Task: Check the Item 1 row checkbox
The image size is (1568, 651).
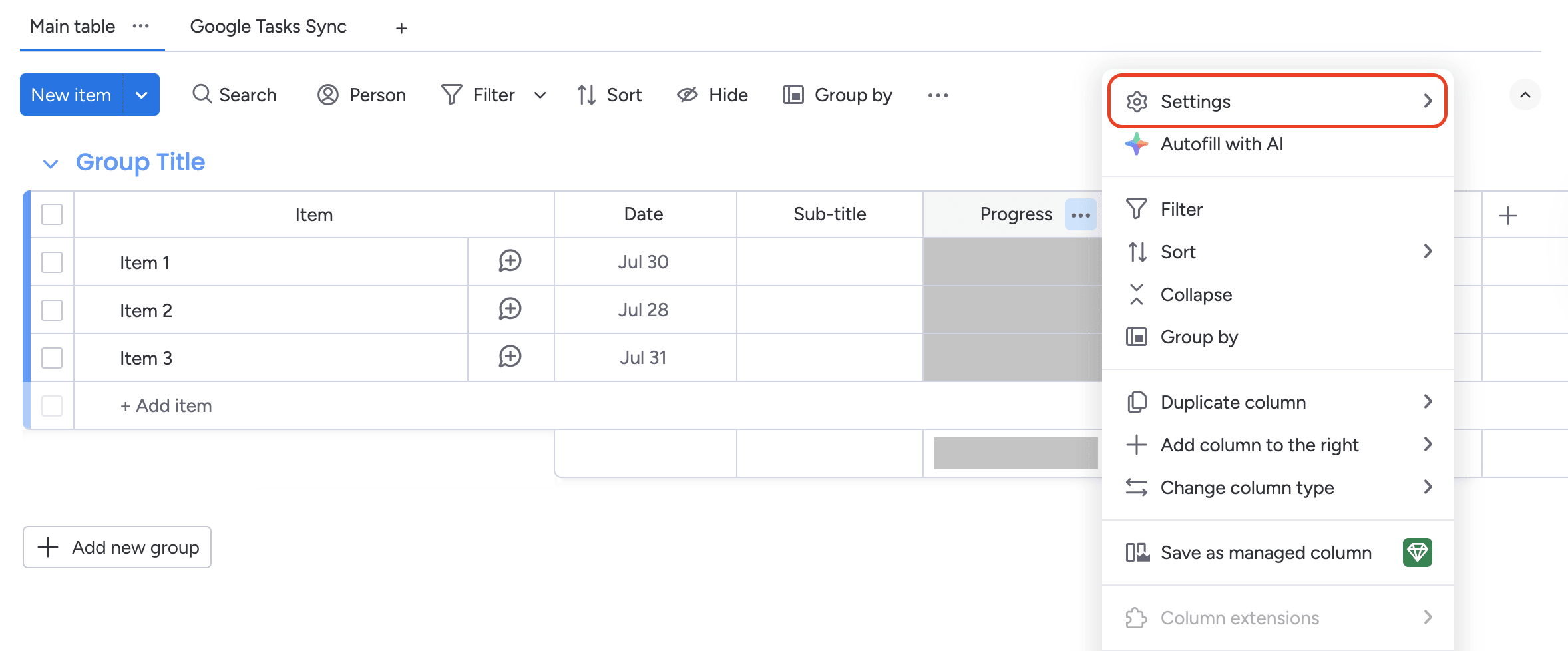Action: pos(52,262)
